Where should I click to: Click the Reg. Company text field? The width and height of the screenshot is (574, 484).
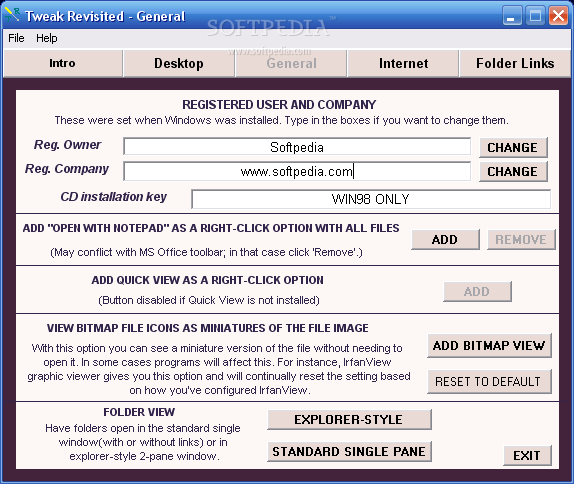297,171
